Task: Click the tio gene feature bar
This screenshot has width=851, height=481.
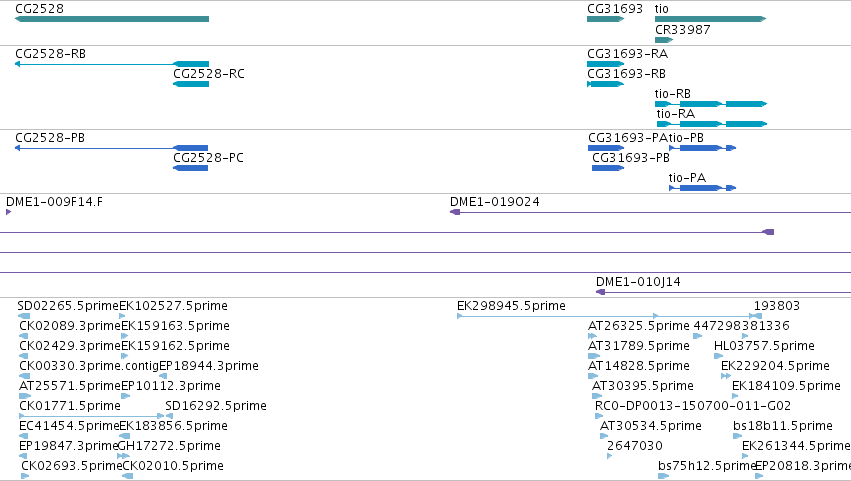Action: pyautogui.click(x=710, y=19)
